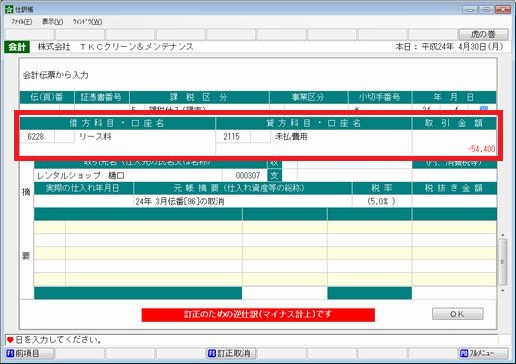Open the 表示(V) menu
The image size is (516, 364).
point(52,22)
